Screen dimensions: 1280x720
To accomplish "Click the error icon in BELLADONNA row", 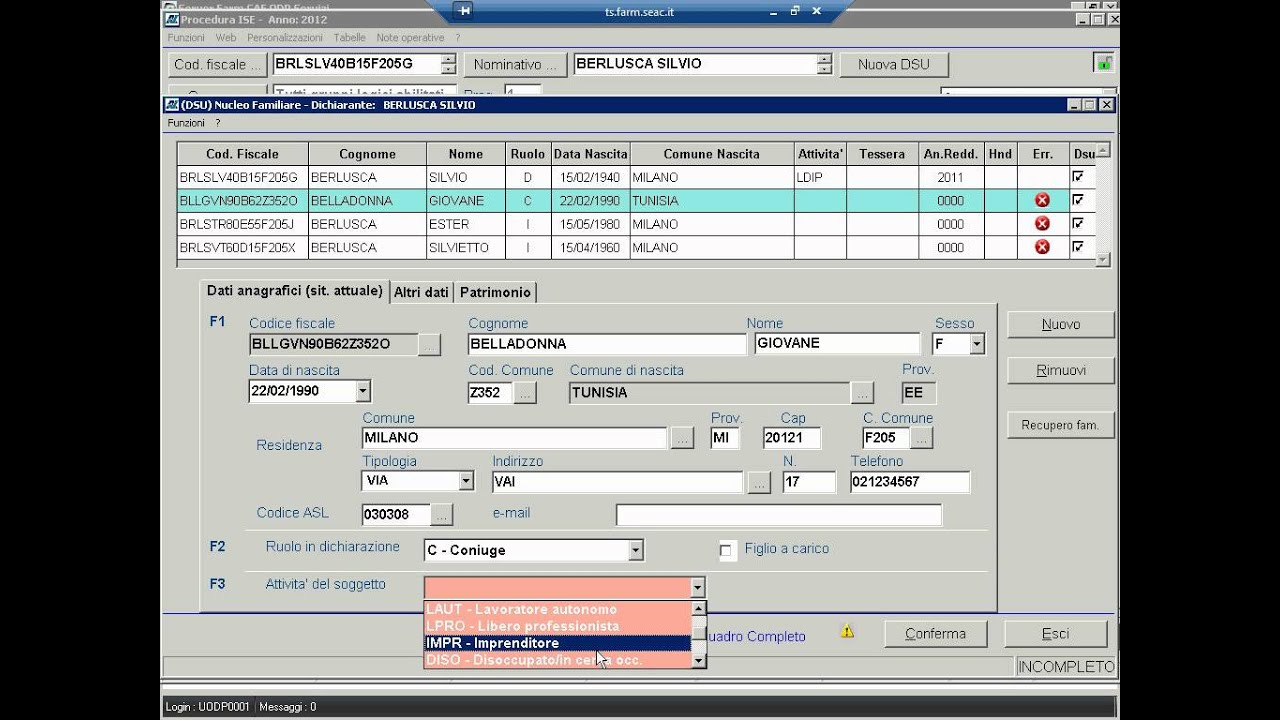I will coord(1042,201).
